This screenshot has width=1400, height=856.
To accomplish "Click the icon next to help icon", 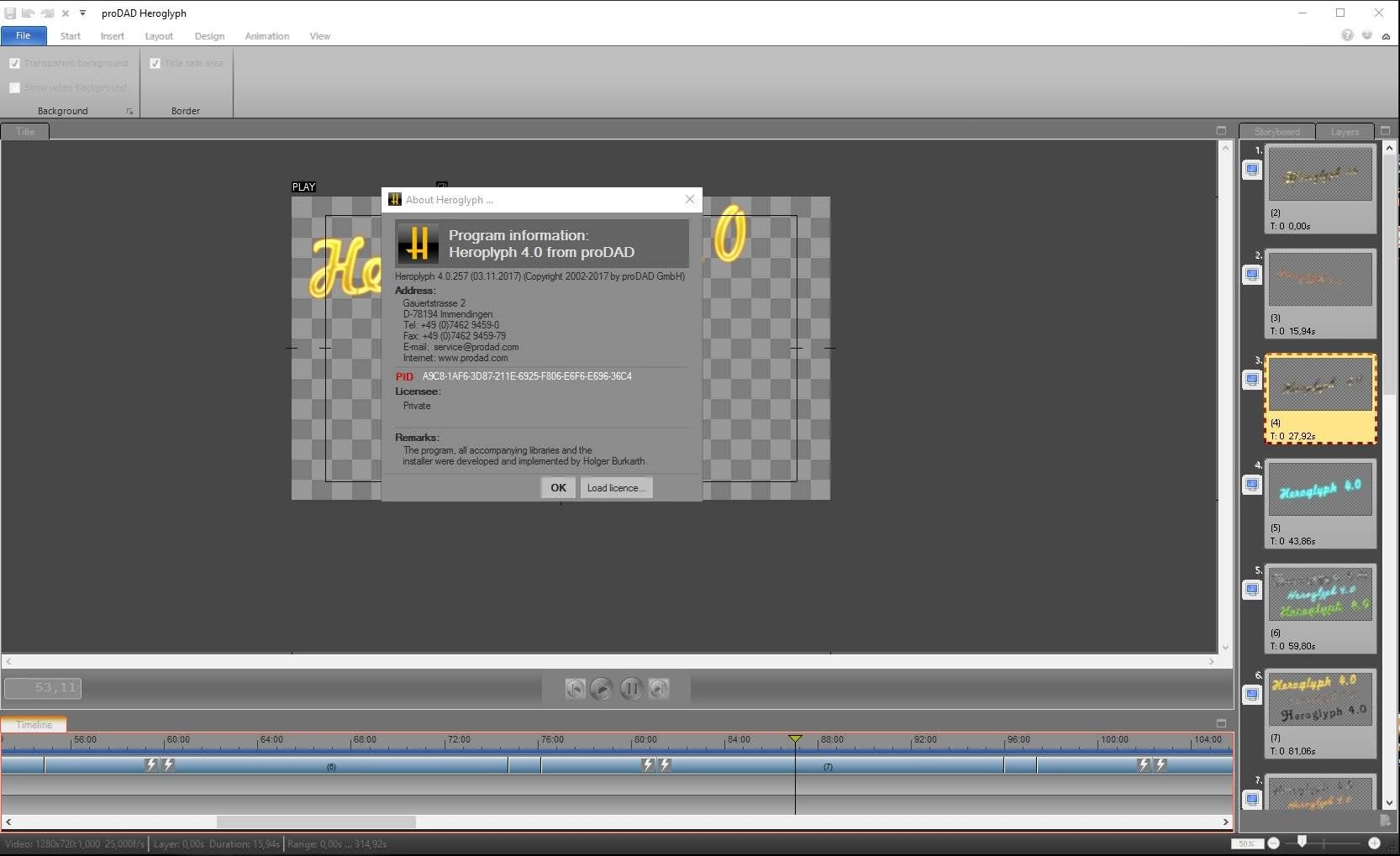I will click(1367, 35).
